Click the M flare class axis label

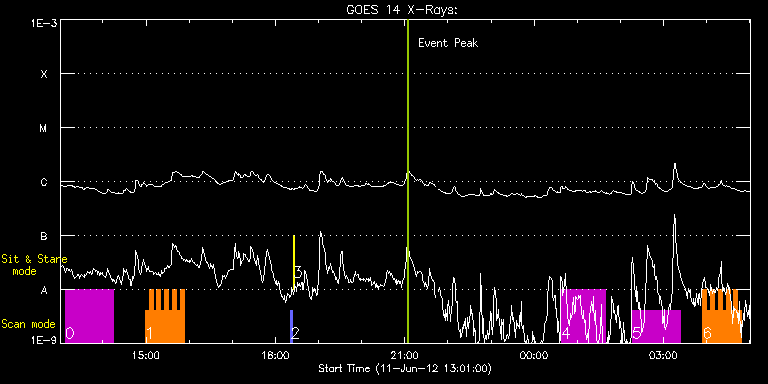(x=44, y=128)
